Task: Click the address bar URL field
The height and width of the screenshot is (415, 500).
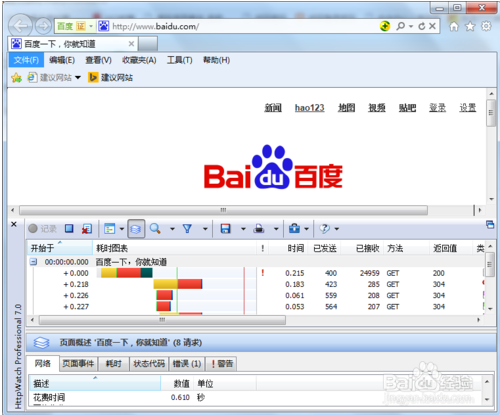Action: [243, 26]
